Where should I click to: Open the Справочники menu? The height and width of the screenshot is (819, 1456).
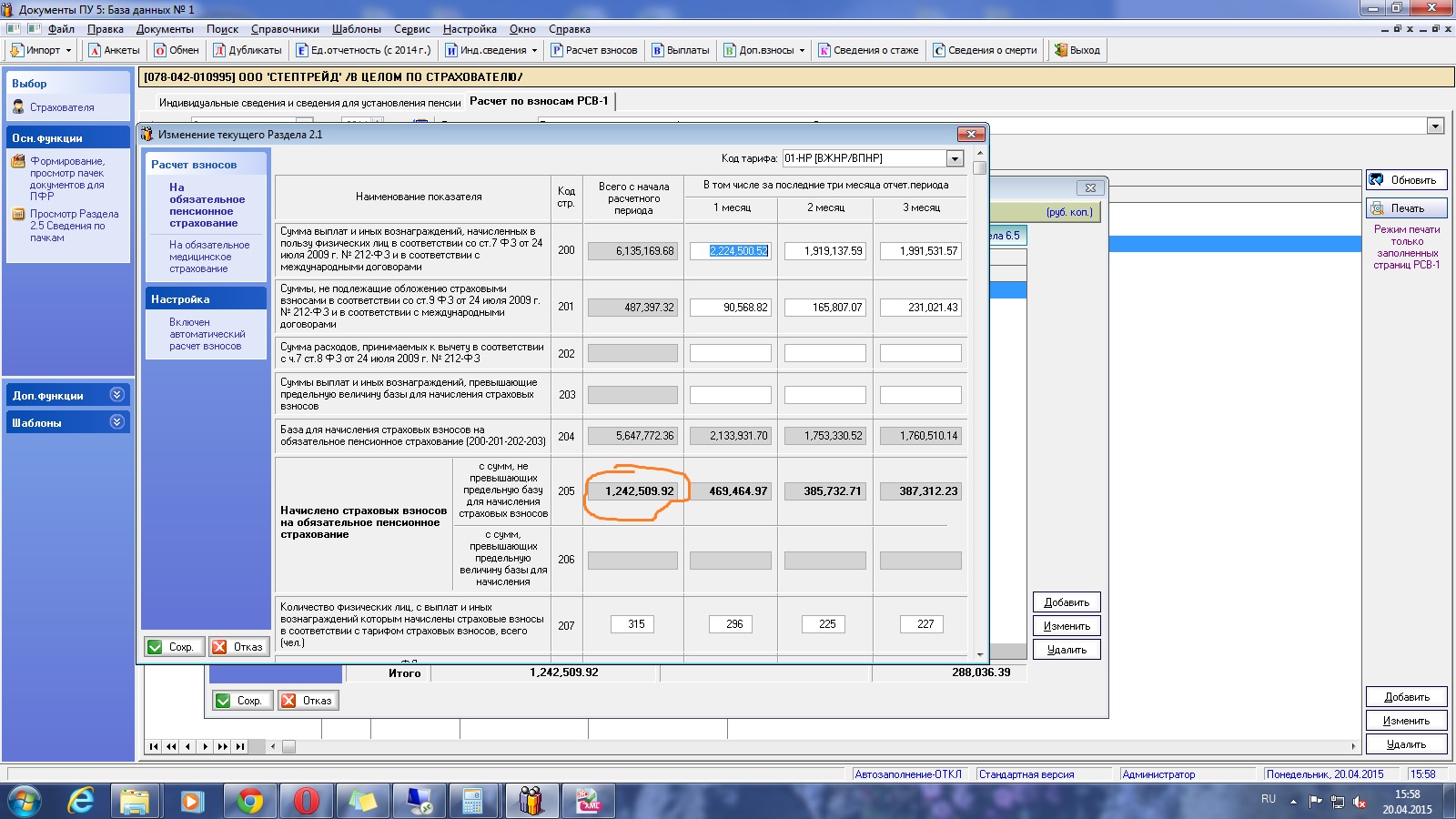pyautogui.click(x=285, y=29)
